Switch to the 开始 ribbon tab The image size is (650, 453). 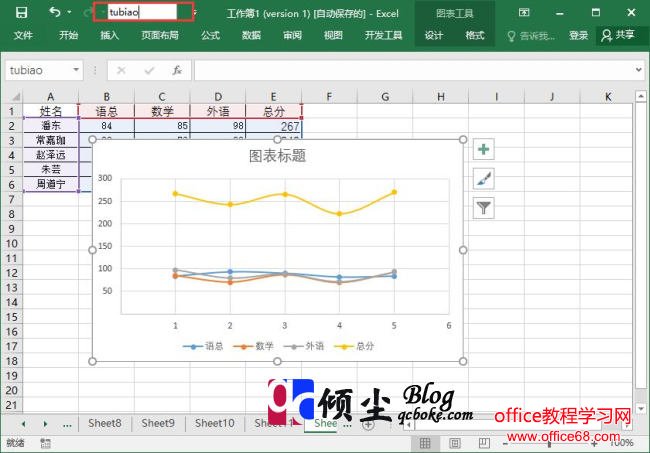(x=68, y=35)
